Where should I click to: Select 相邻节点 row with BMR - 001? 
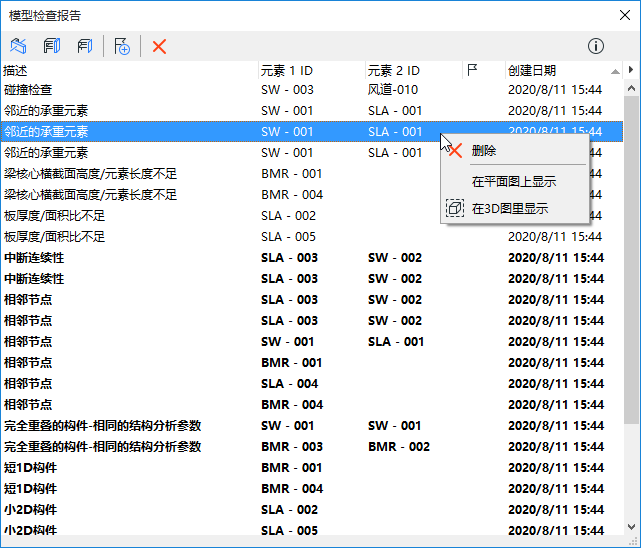pos(312,362)
